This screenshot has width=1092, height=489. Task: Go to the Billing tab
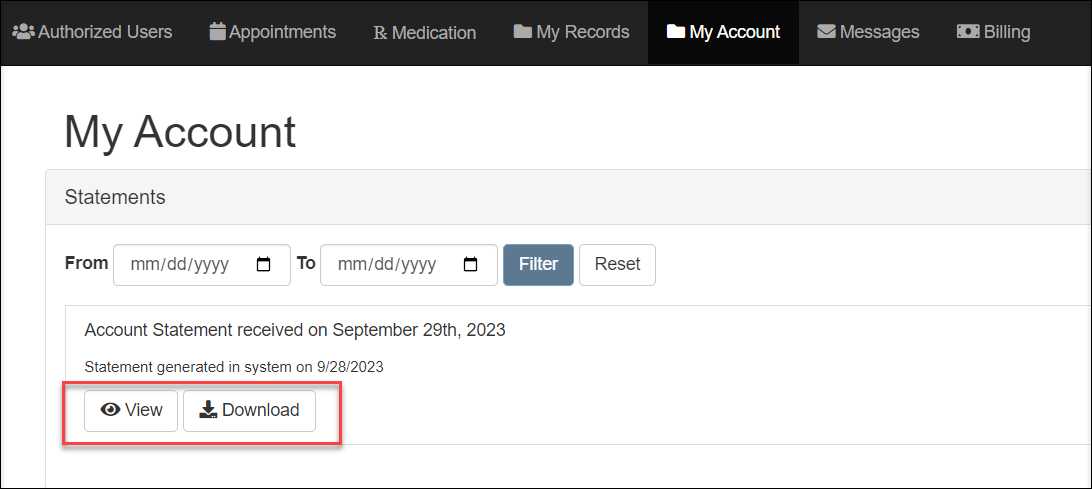point(993,32)
